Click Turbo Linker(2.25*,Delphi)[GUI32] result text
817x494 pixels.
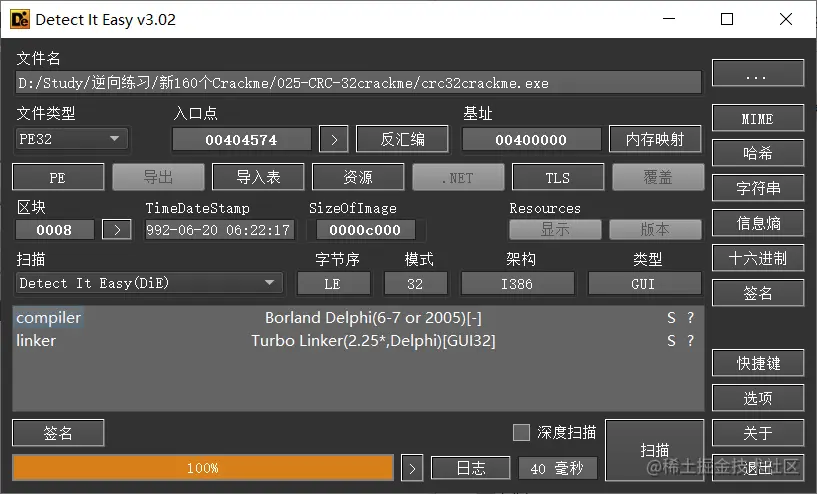[373, 340]
